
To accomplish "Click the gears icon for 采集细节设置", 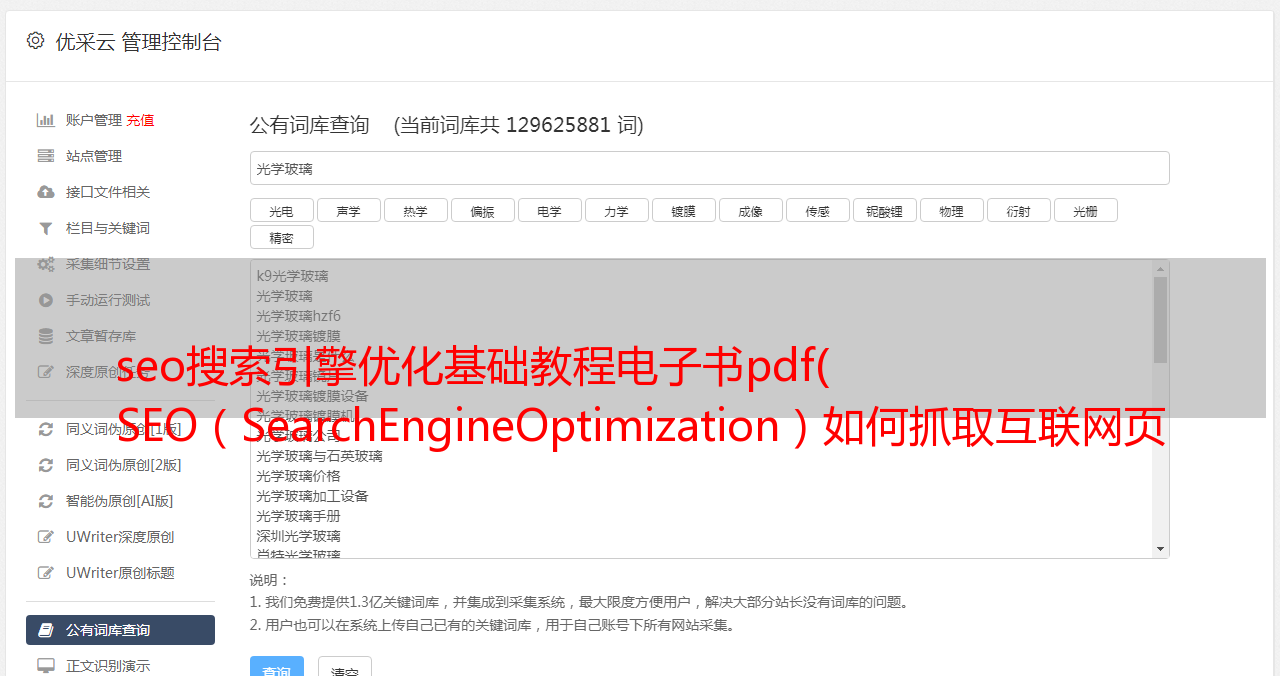I will coord(46,264).
